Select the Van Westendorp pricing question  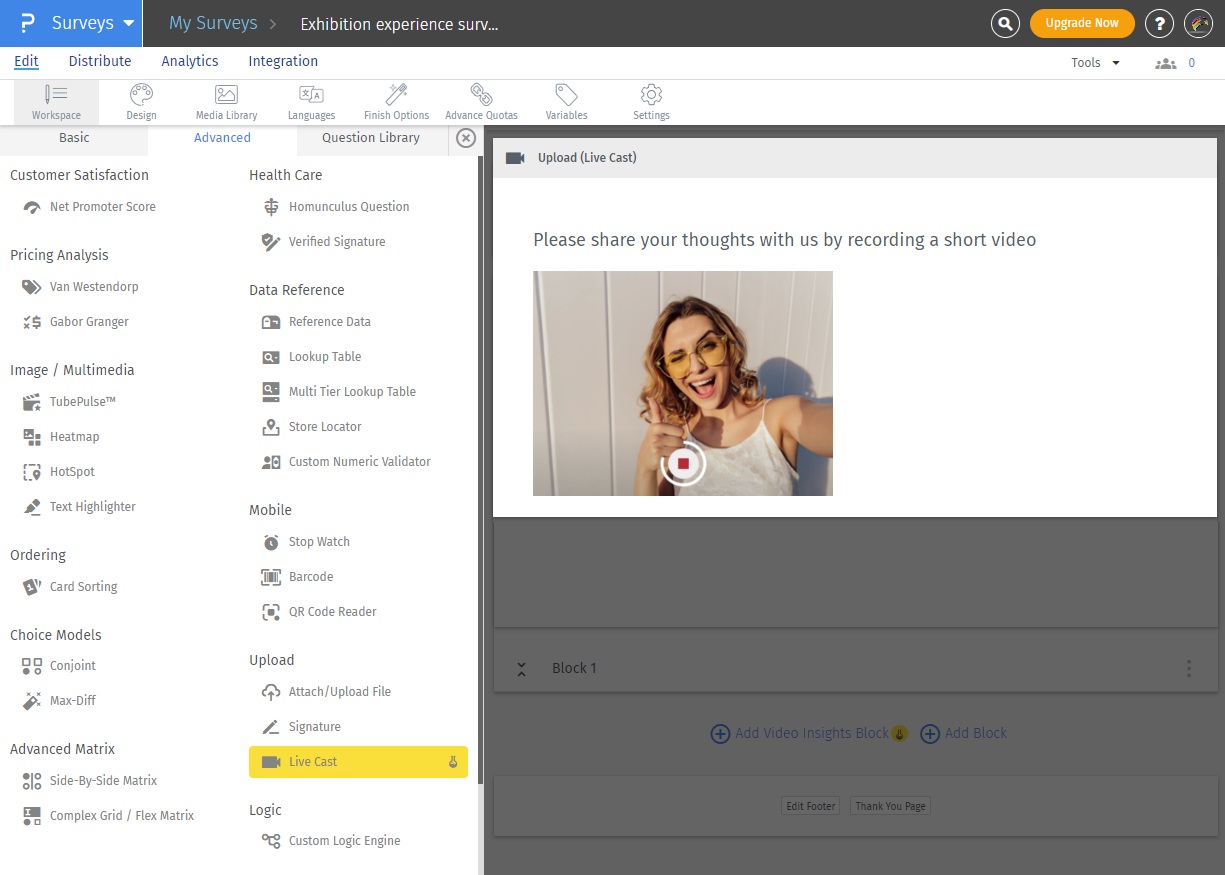pos(92,287)
